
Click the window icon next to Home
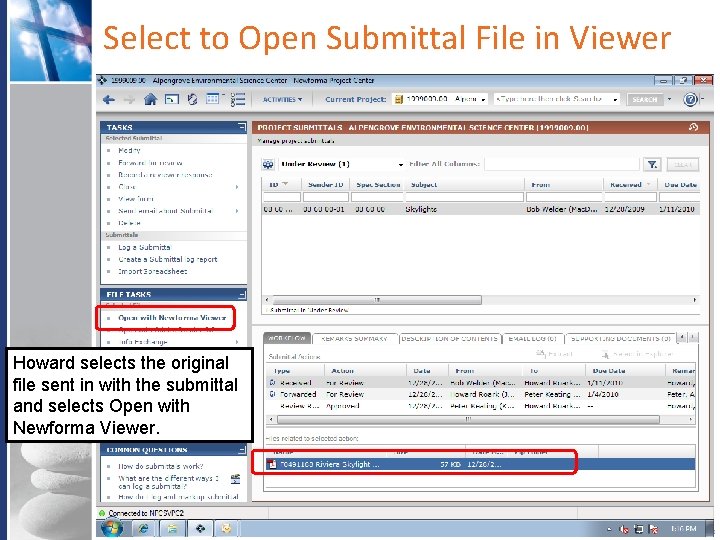[x=172, y=99]
